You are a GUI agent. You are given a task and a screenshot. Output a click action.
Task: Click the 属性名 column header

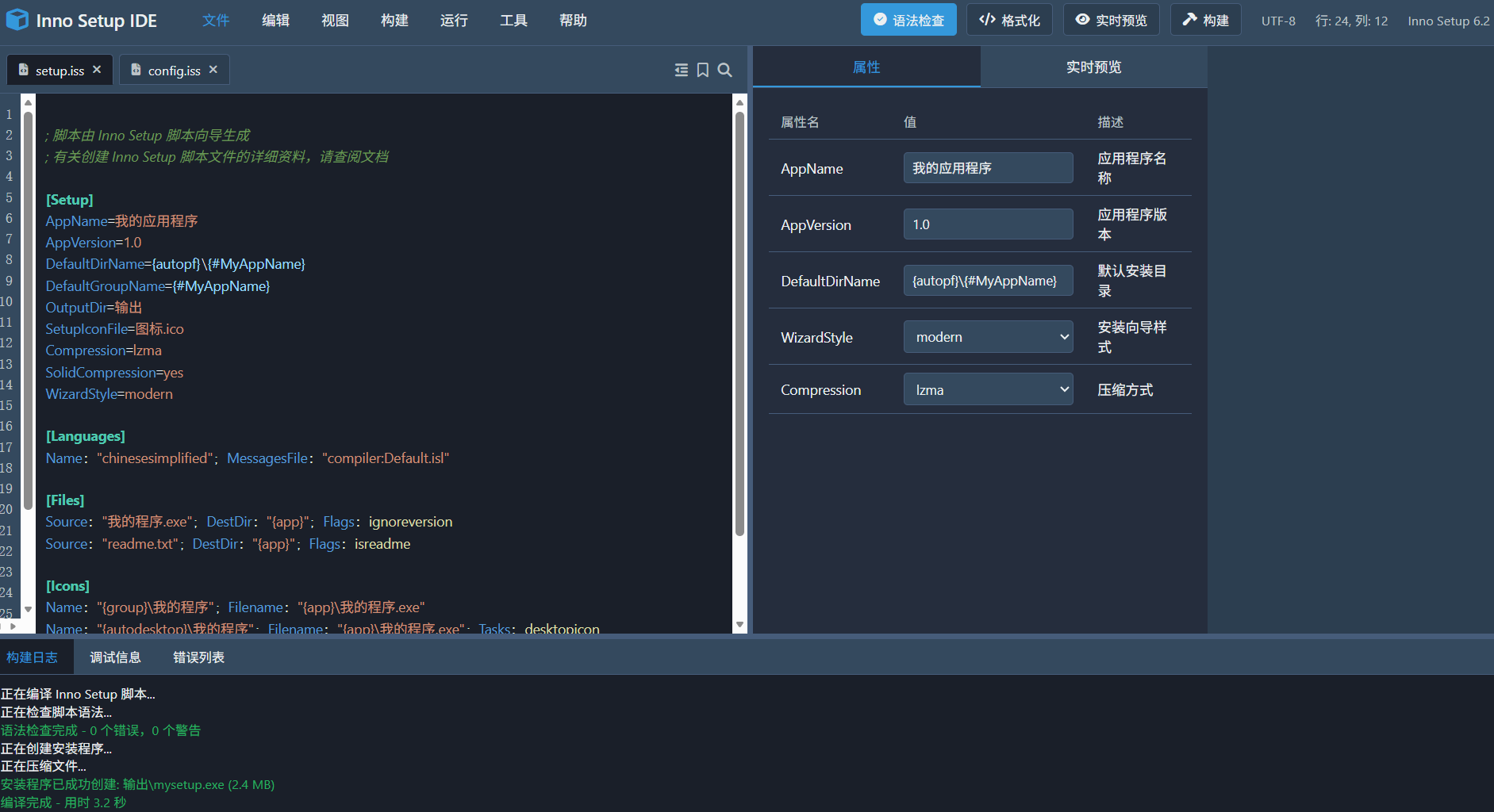800,122
